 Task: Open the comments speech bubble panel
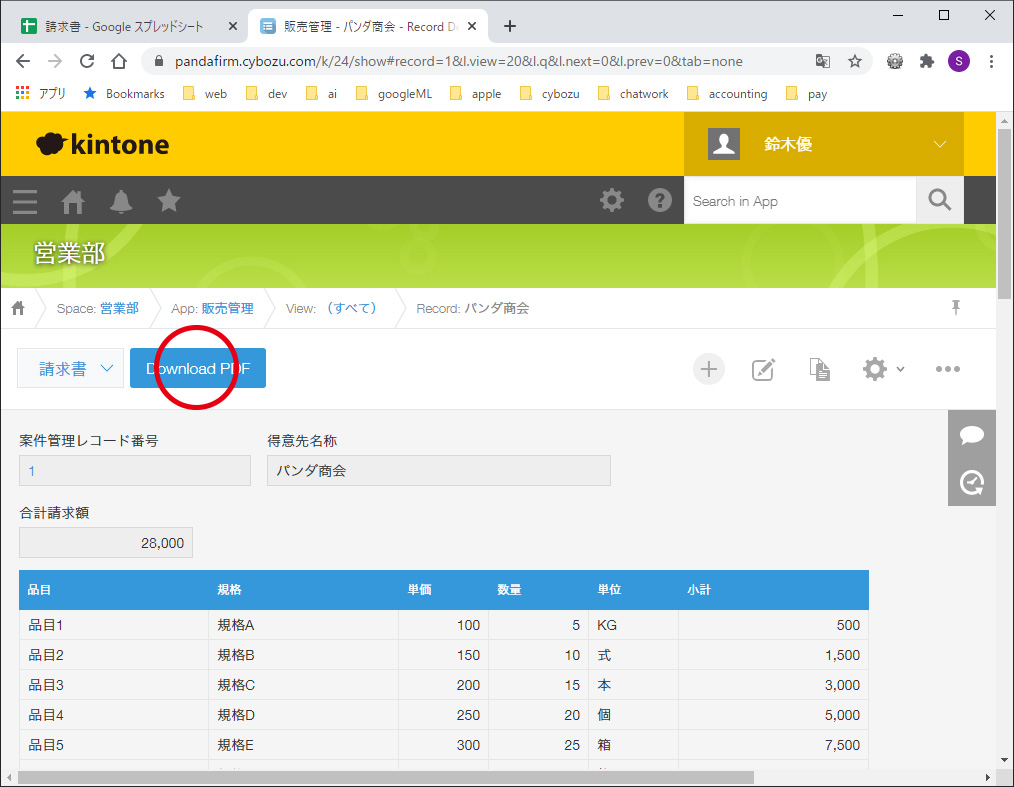971,435
